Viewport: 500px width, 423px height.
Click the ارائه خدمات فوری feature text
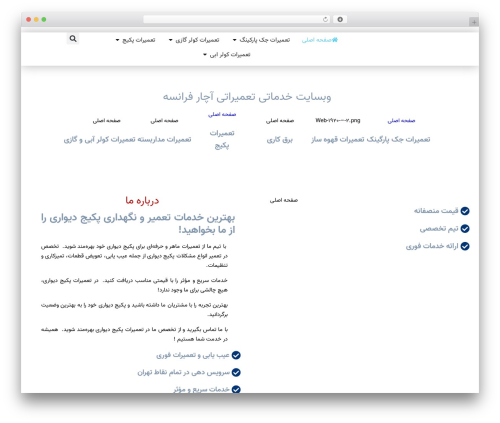pos(432,246)
